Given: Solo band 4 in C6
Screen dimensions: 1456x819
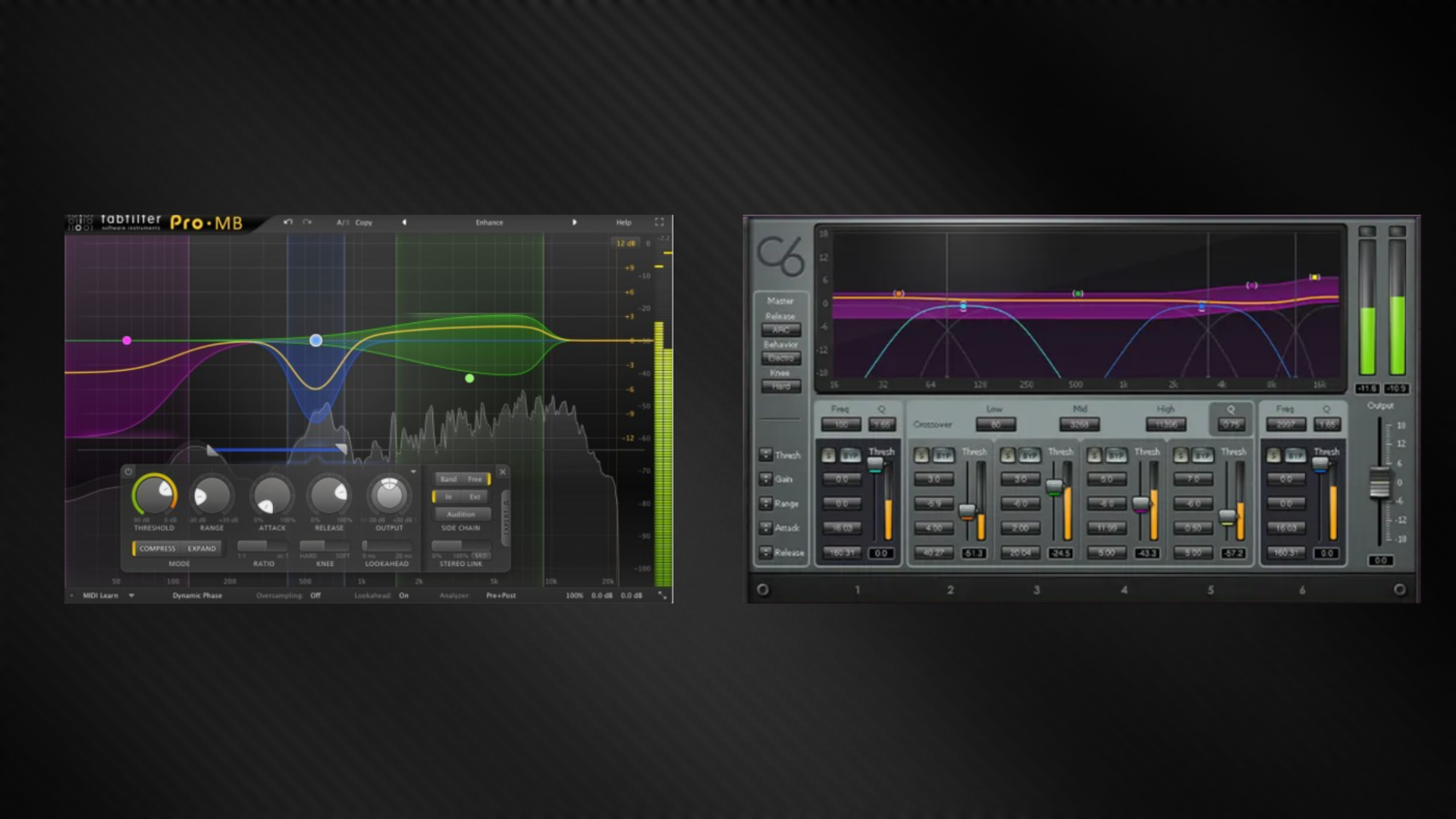Looking at the screenshot, I should click(x=1094, y=455).
